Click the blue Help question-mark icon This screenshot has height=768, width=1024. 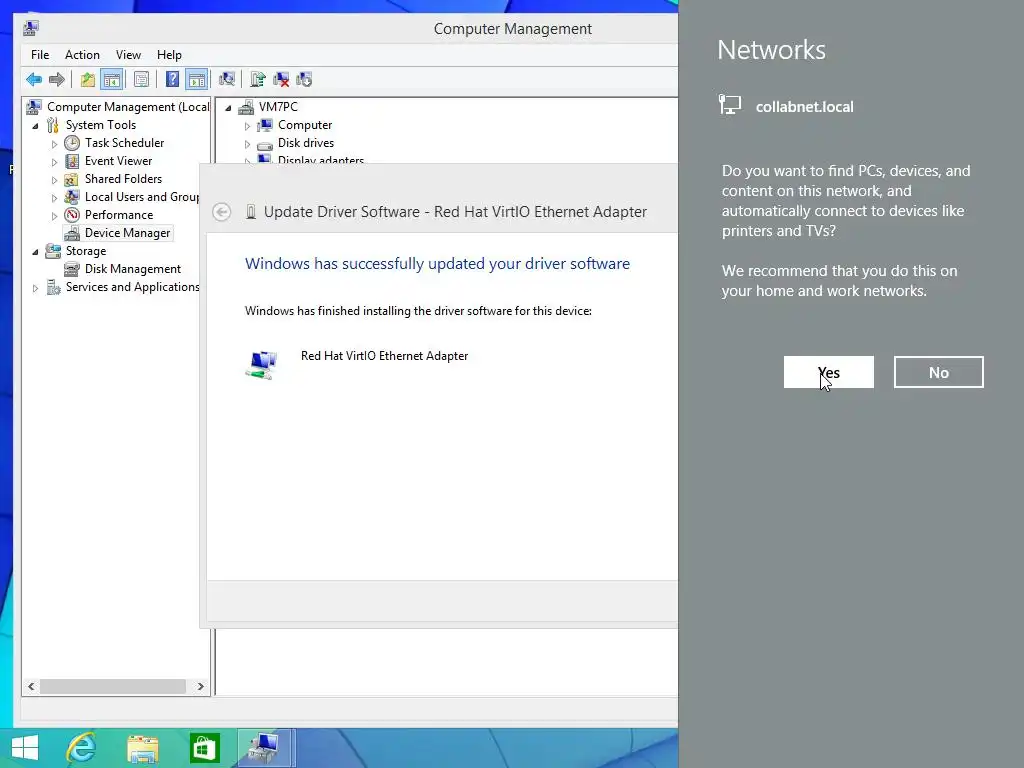click(x=172, y=80)
